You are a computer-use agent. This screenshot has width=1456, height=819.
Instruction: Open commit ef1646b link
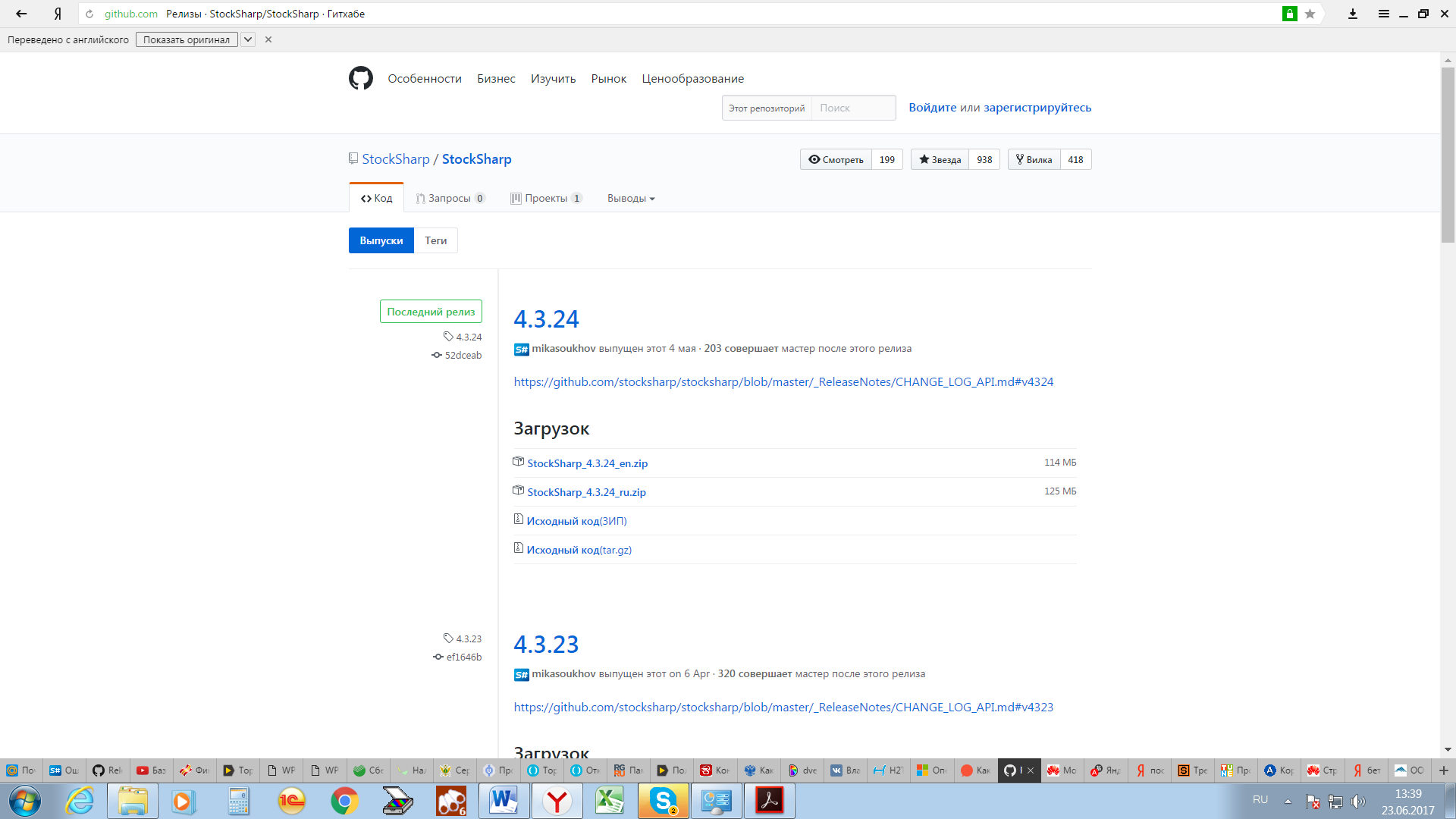pos(457,657)
